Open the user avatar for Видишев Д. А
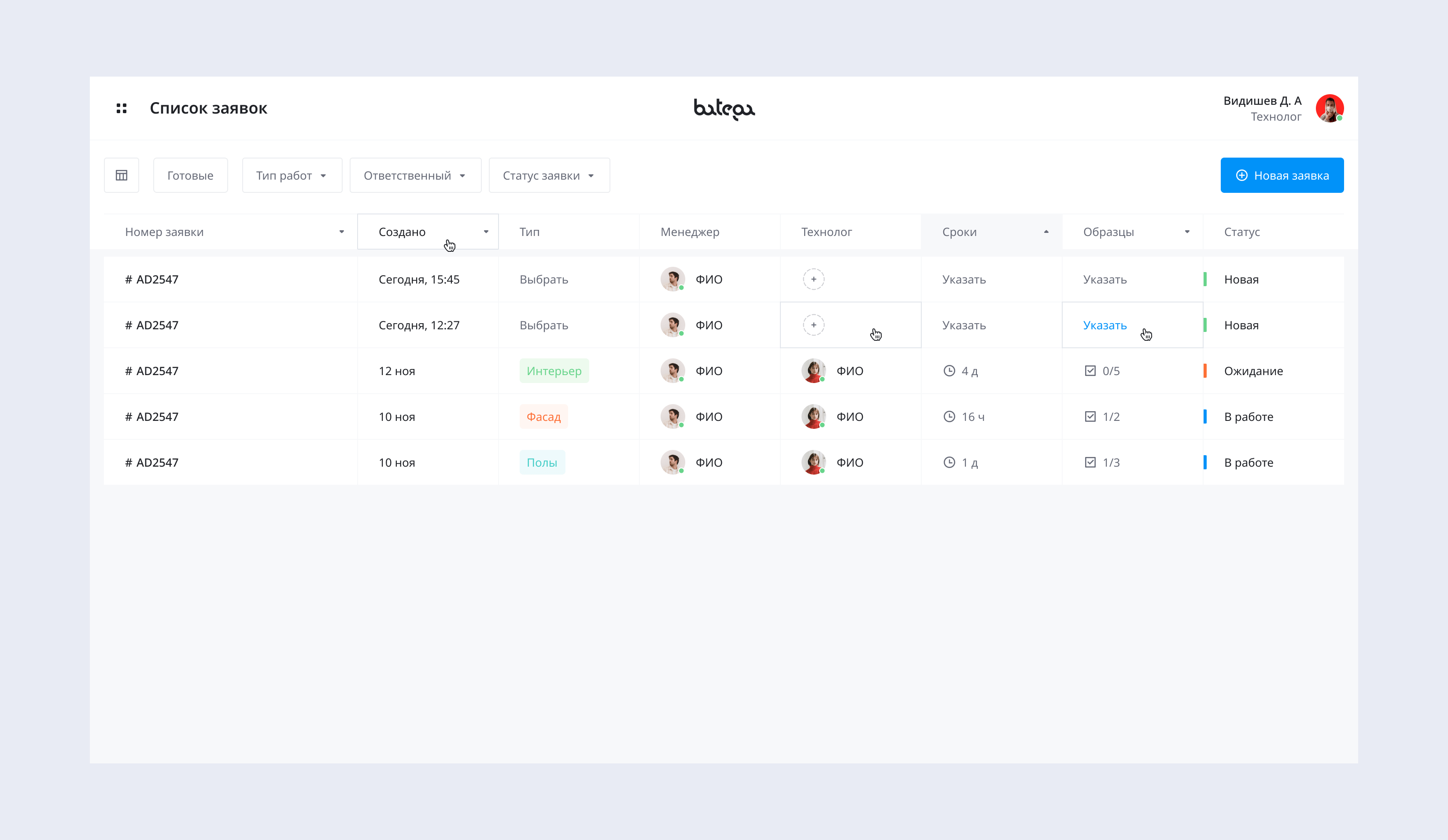 point(1329,108)
